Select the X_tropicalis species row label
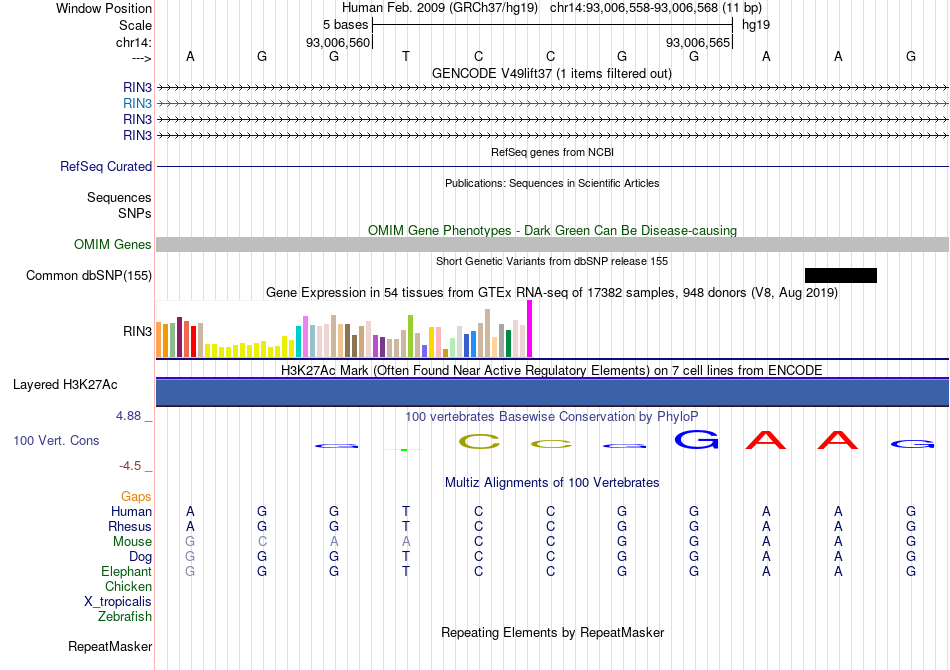 [118, 602]
